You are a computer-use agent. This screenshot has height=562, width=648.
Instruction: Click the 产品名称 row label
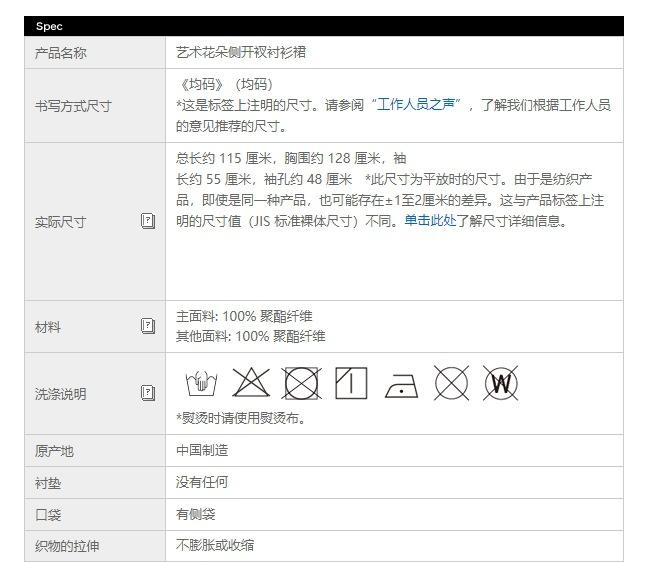pyautogui.click(x=61, y=52)
